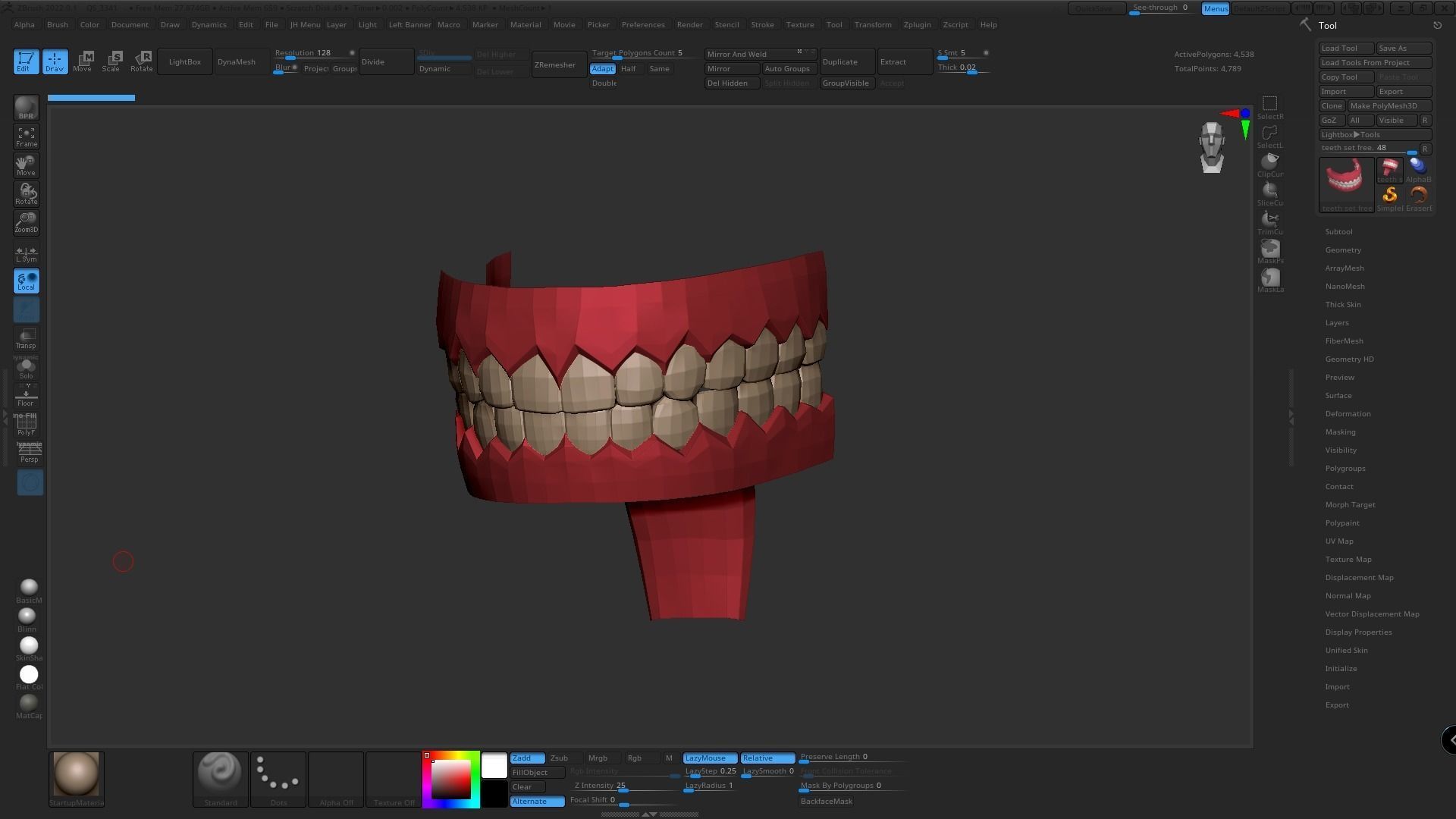Click the TrimCurve brush icon
The height and width of the screenshot is (819, 1456).
pos(1269,221)
